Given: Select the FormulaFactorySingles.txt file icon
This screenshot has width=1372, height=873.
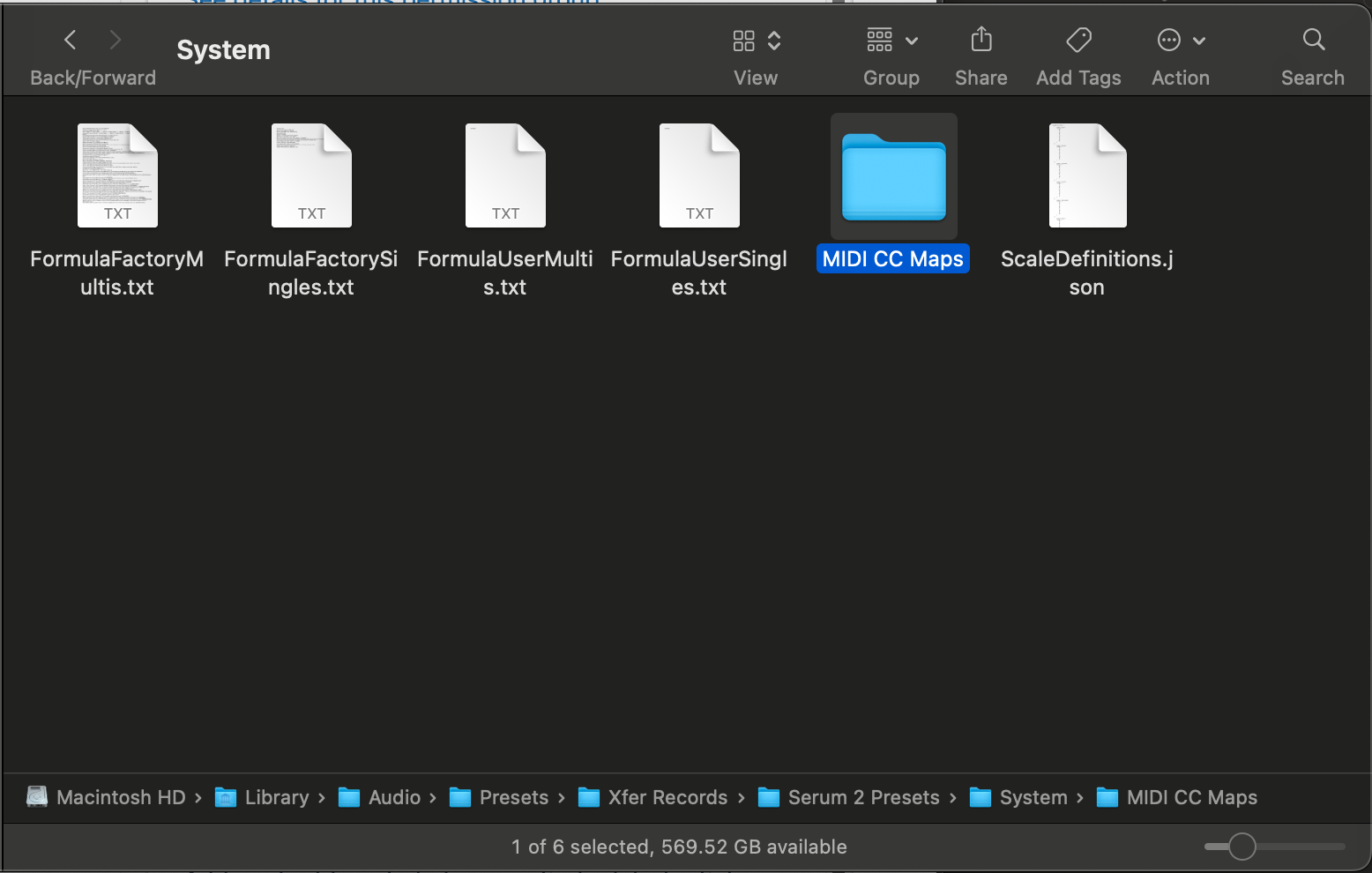Looking at the screenshot, I should 311,175.
